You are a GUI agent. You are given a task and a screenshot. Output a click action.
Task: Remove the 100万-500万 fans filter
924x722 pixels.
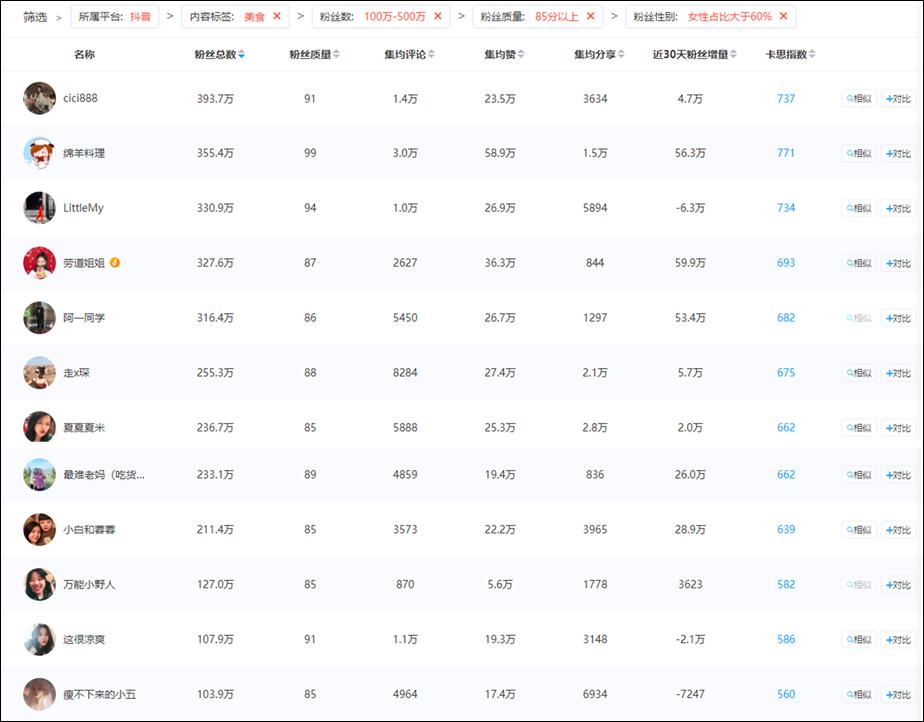click(x=438, y=17)
